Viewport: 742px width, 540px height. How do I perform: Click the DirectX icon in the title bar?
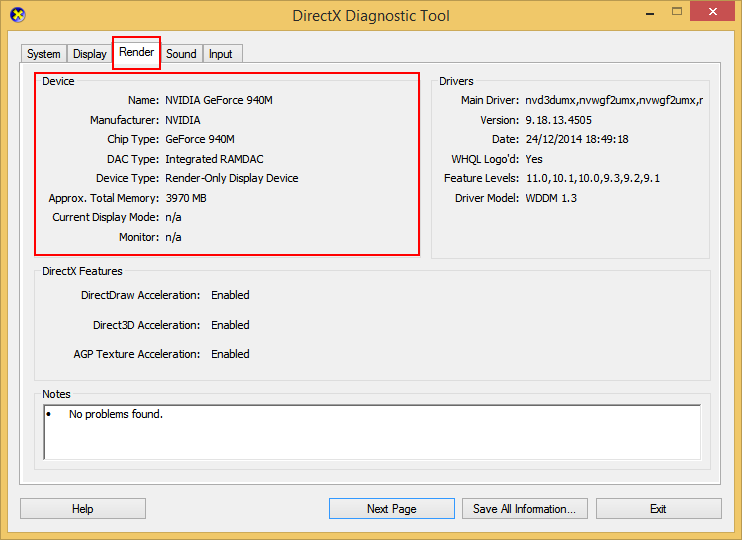[18, 15]
